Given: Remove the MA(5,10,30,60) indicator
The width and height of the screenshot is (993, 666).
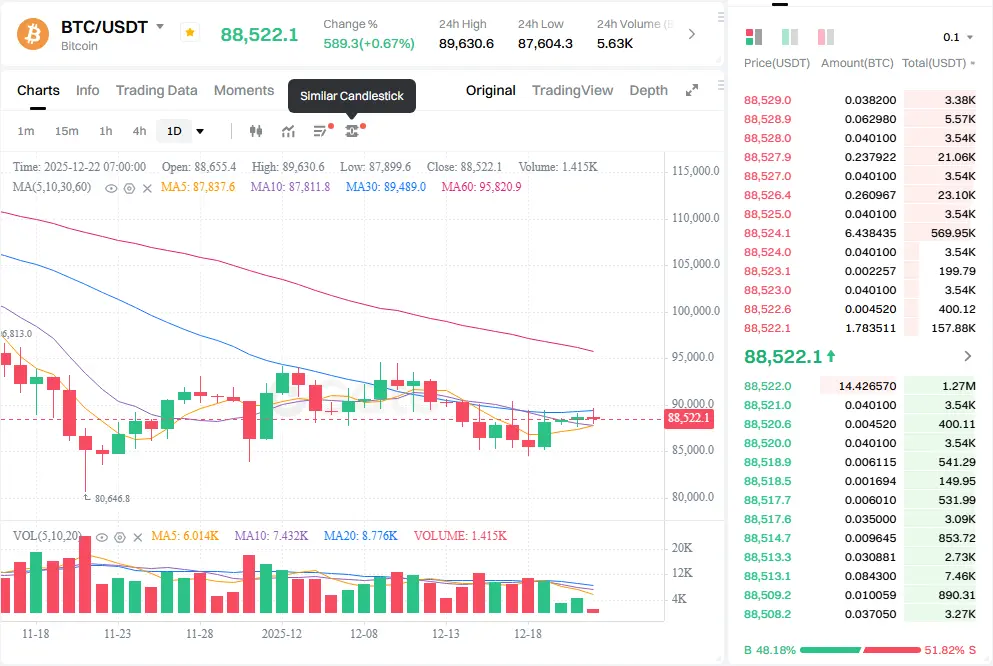Looking at the screenshot, I should pos(147,188).
